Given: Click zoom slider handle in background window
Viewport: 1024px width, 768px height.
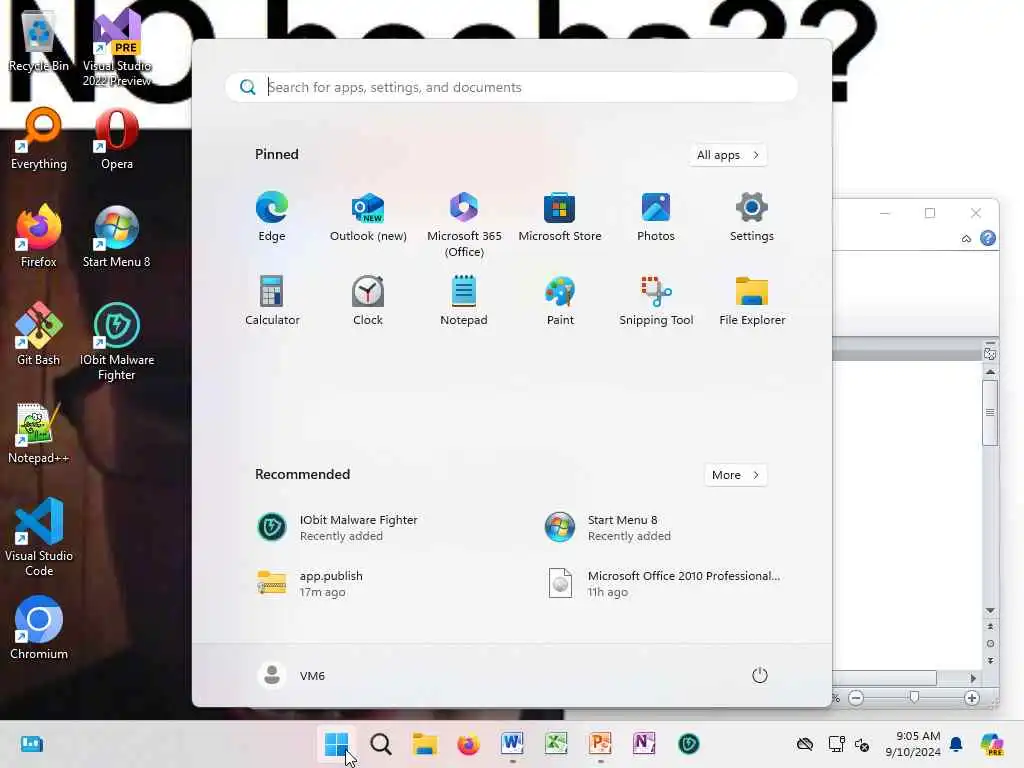Looking at the screenshot, I should [x=914, y=697].
